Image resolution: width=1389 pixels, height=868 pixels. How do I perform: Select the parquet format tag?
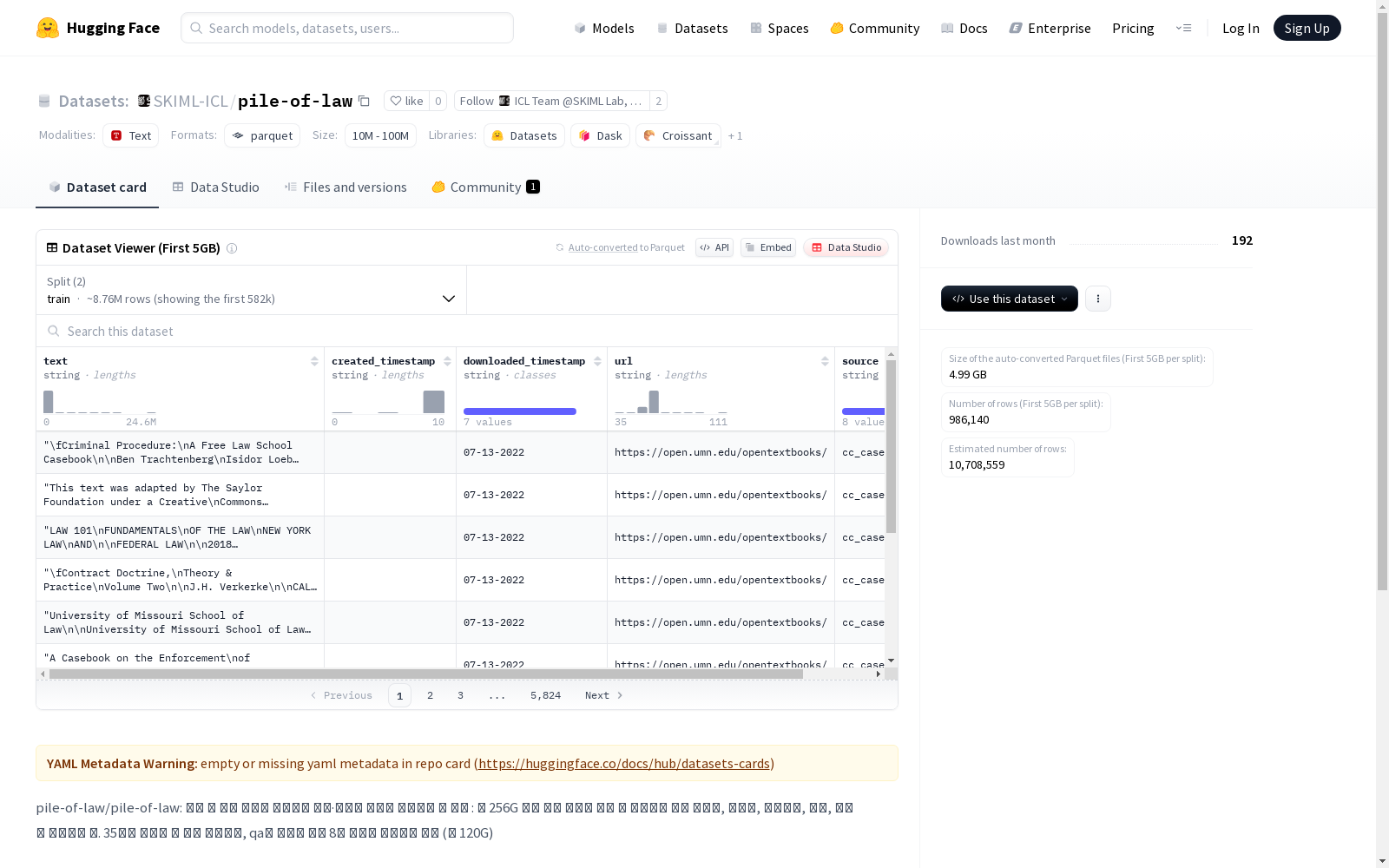click(x=262, y=135)
